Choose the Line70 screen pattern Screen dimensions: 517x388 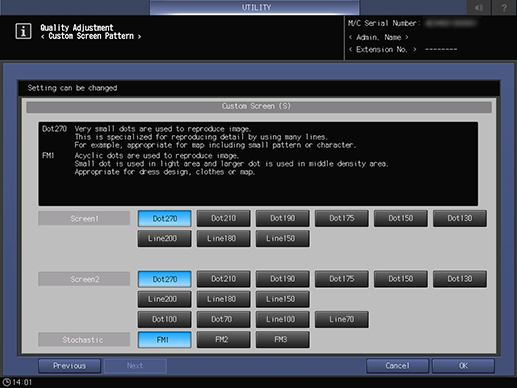(342, 319)
